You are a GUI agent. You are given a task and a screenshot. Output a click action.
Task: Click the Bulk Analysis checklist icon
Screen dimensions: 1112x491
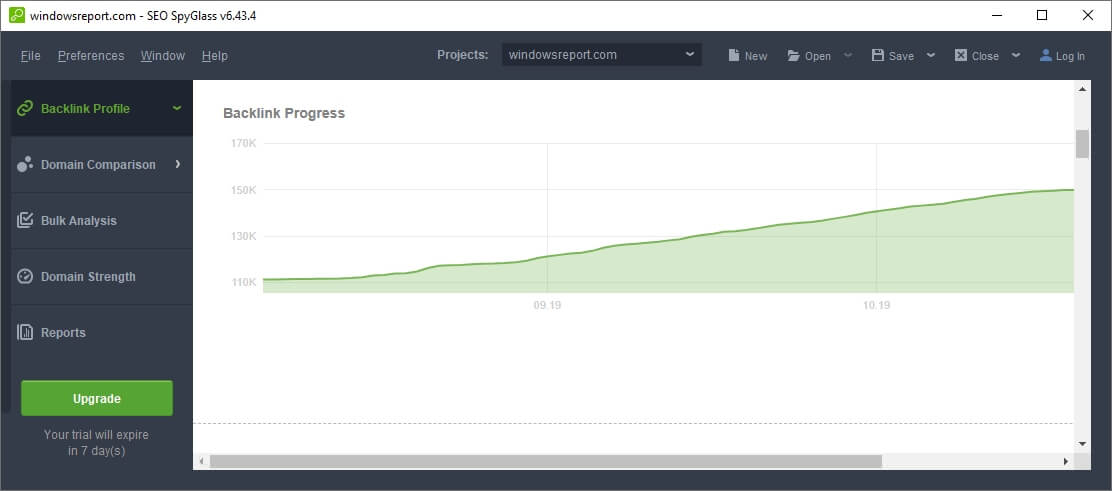tap(25, 220)
